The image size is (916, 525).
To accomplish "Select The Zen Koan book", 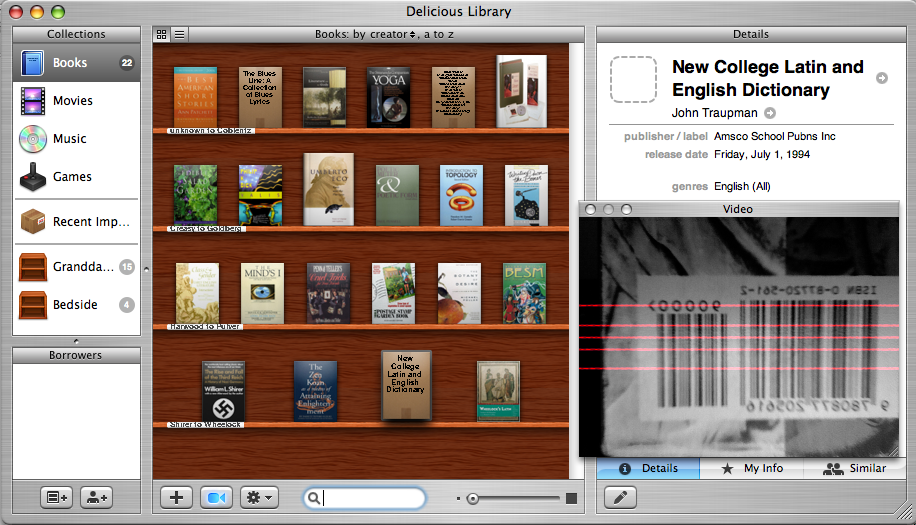I will tap(315, 391).
